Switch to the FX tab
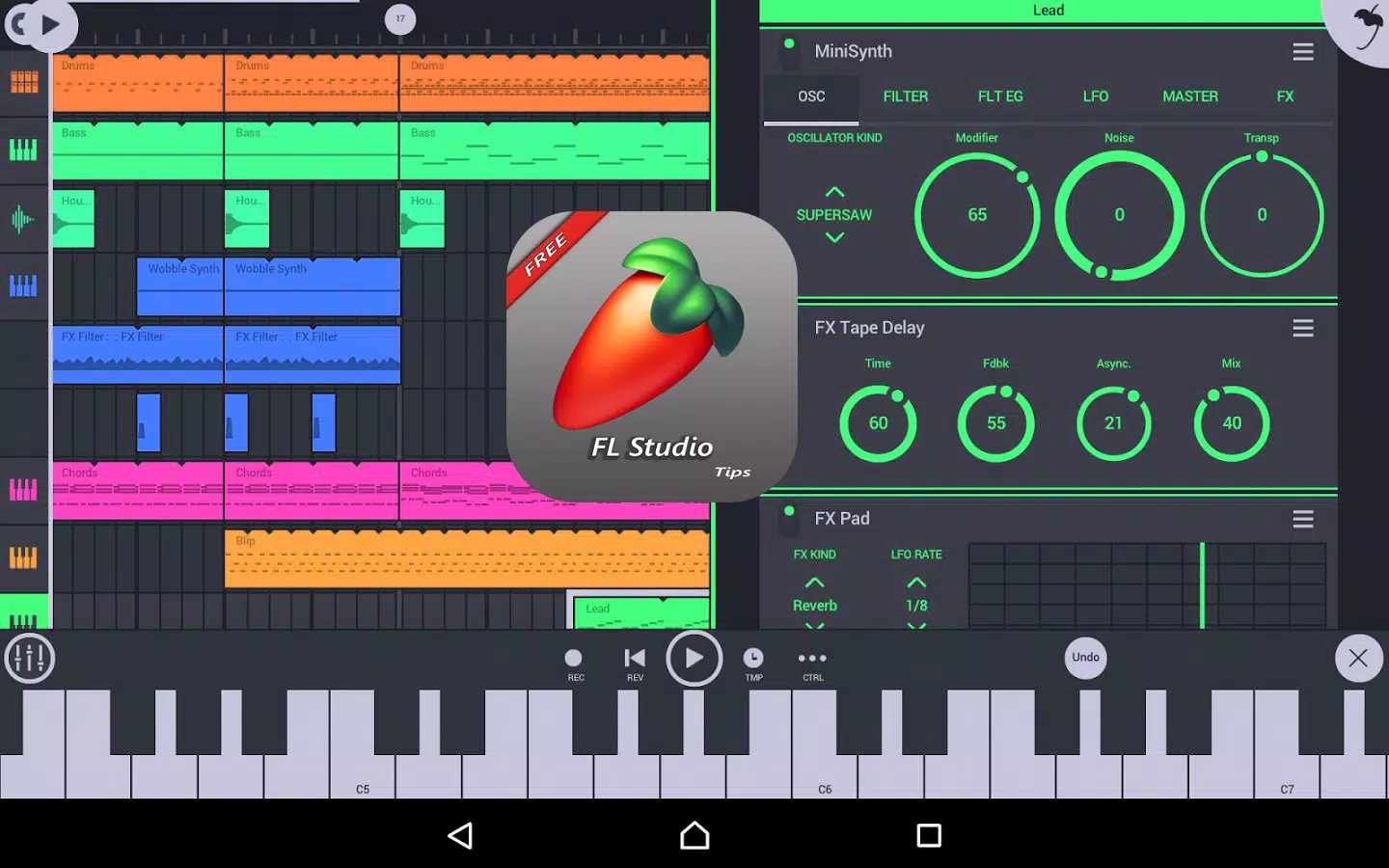This screenshot has width=1389, height=868. [1285, 96]
